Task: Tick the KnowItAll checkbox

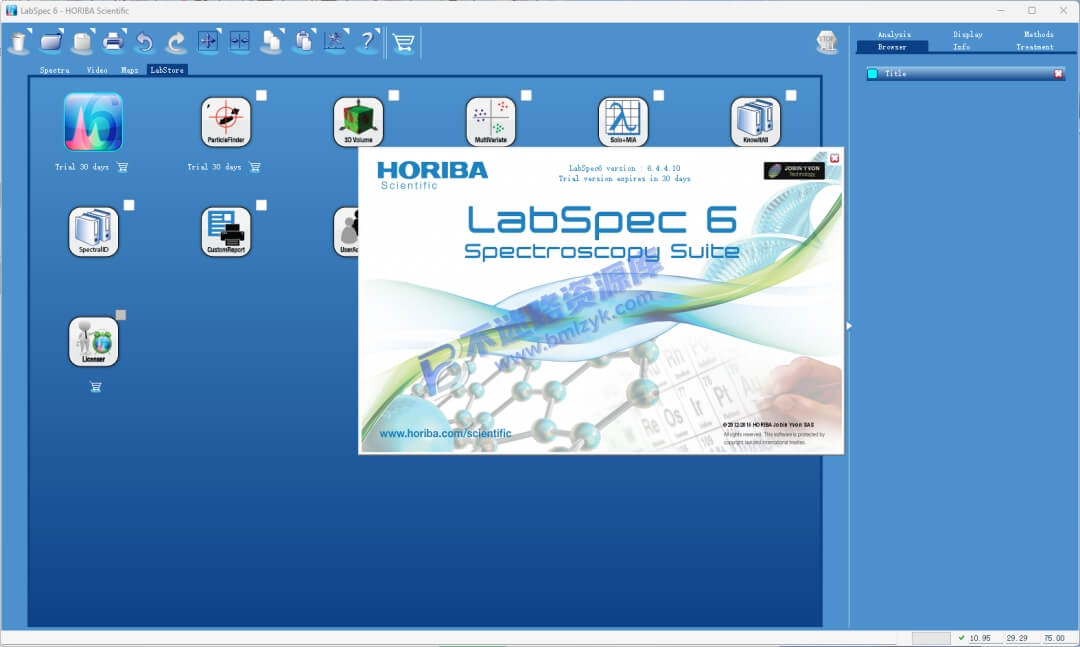Action: coord(791,96)
